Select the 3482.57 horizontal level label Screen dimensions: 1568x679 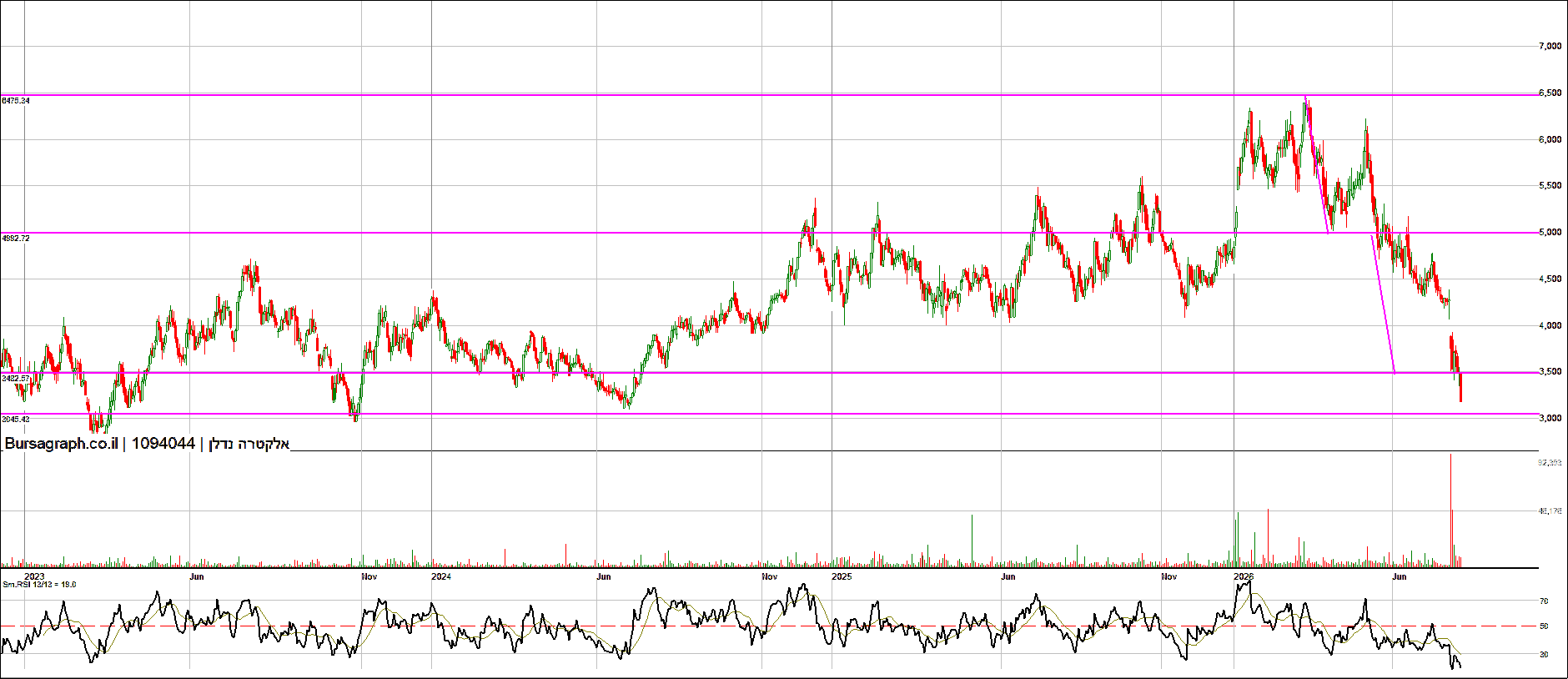16,379
